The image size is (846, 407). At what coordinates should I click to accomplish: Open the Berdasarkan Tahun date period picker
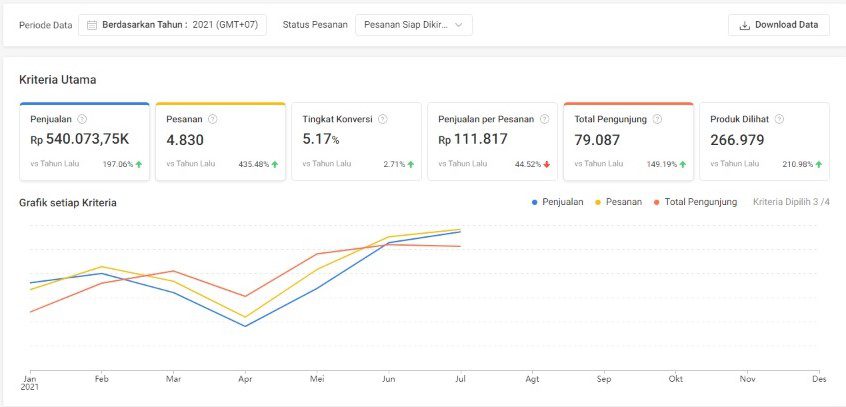(x=172, y=25)
